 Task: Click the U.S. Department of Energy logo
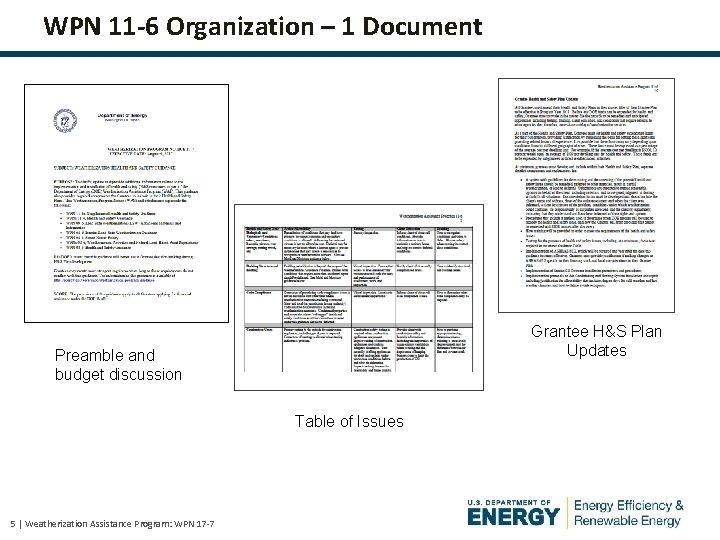[x=513, y=512]
